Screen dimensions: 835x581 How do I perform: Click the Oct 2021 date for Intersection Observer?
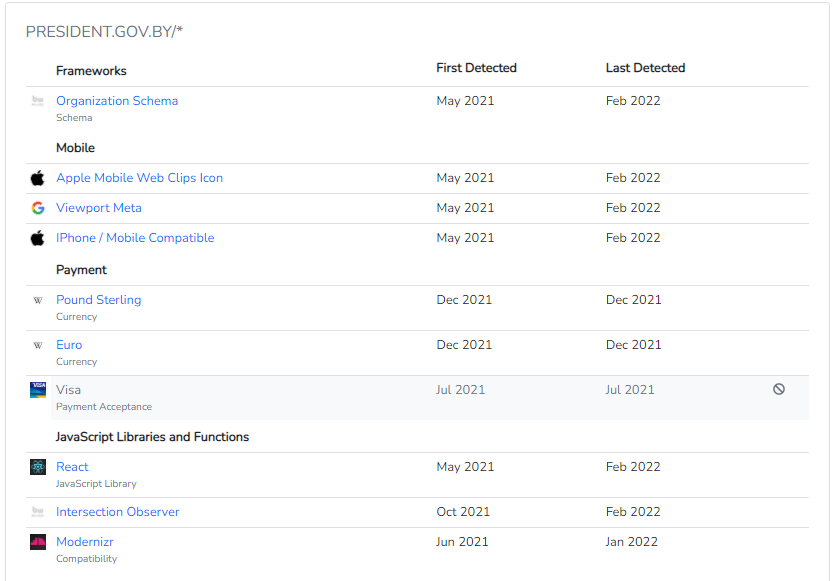point(463,512)
